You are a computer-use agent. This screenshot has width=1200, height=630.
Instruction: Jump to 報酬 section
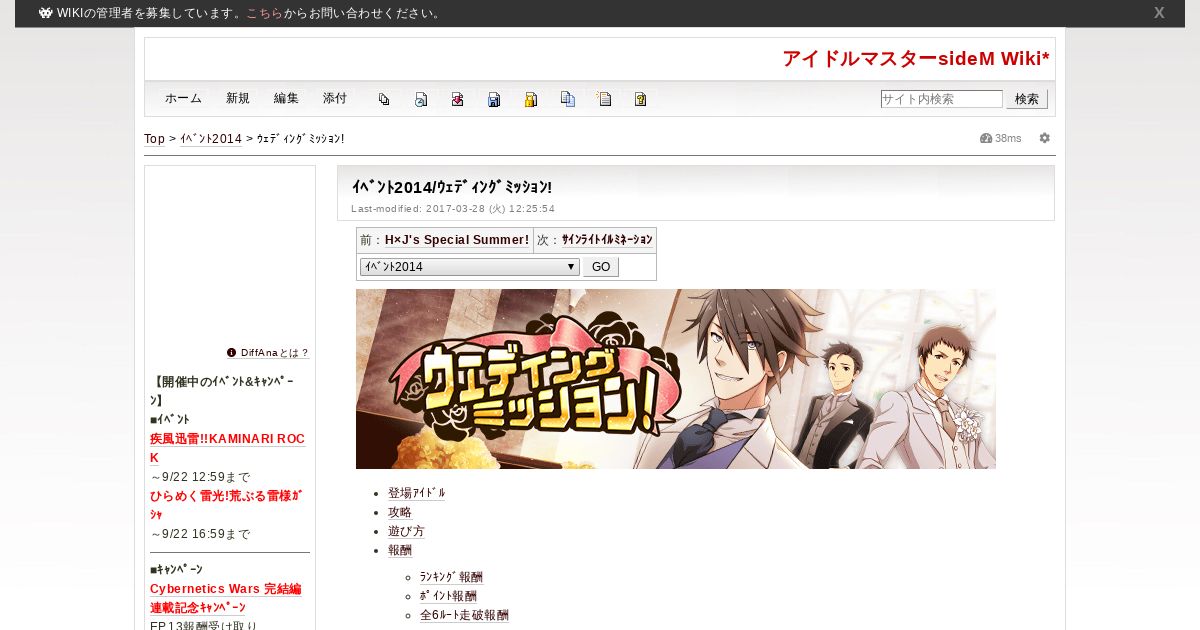[400, 550]
